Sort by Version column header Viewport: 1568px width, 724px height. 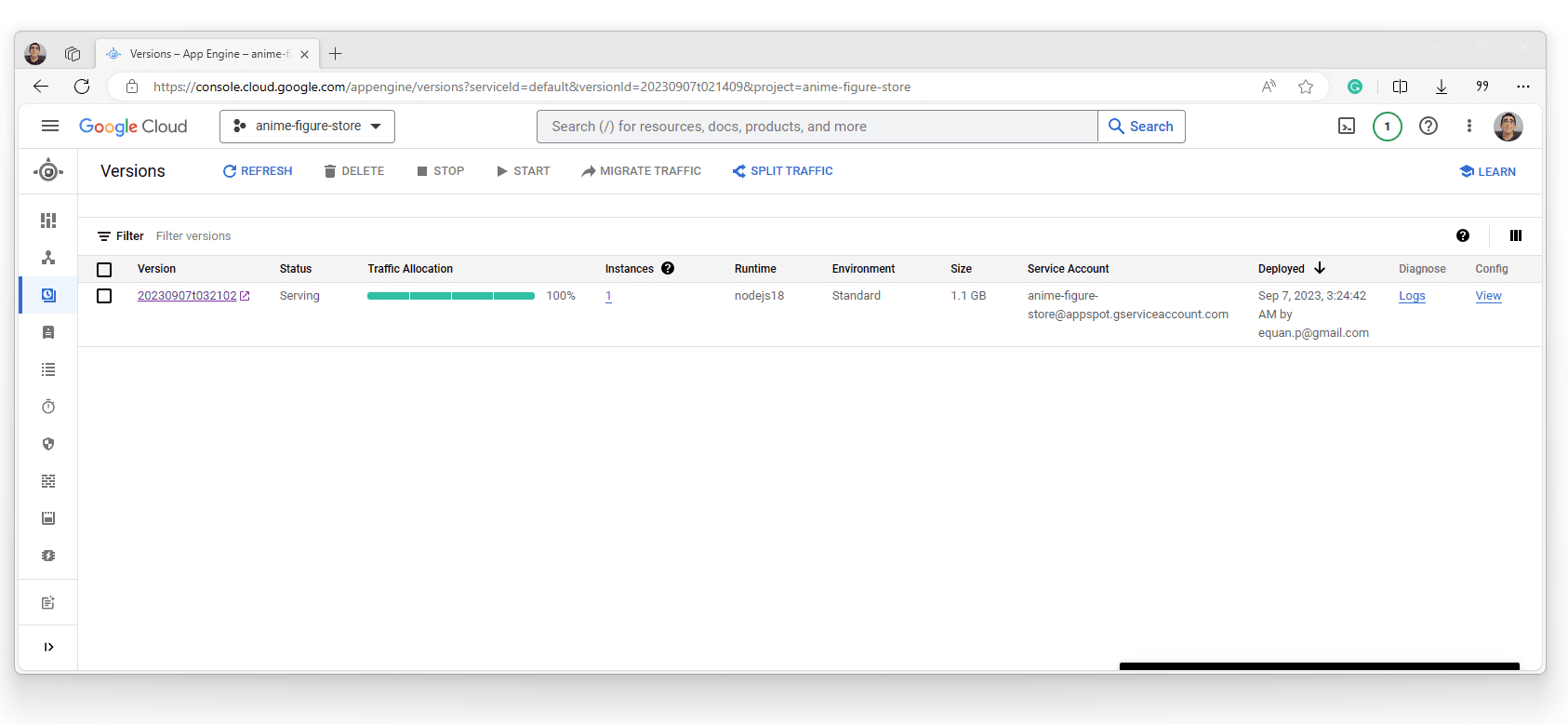click(x=156, y=269)
